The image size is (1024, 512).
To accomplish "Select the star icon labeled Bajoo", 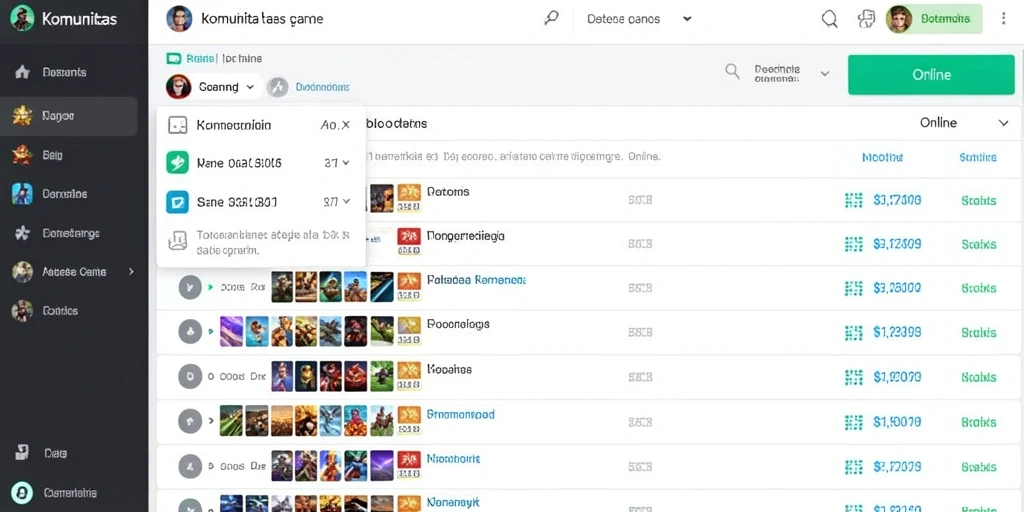I will pyautogui.click(x=22, y=116).
